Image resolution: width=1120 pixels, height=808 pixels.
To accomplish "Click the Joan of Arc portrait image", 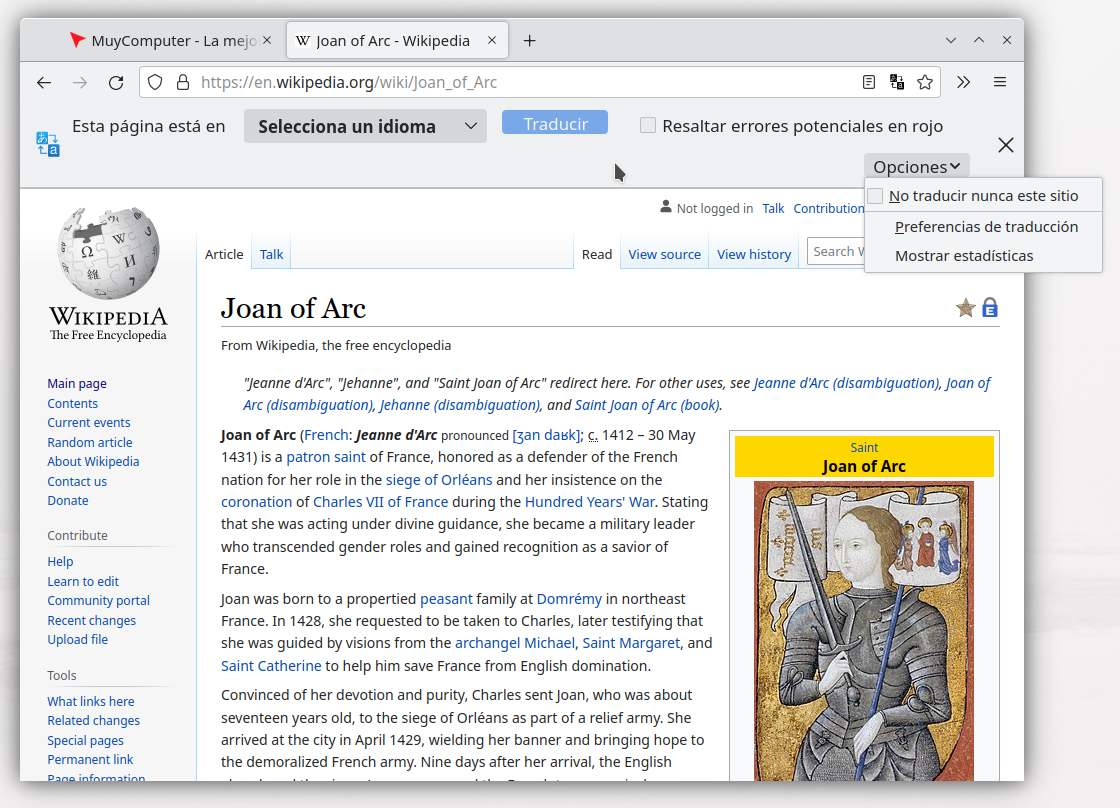I will pos(864,631).
